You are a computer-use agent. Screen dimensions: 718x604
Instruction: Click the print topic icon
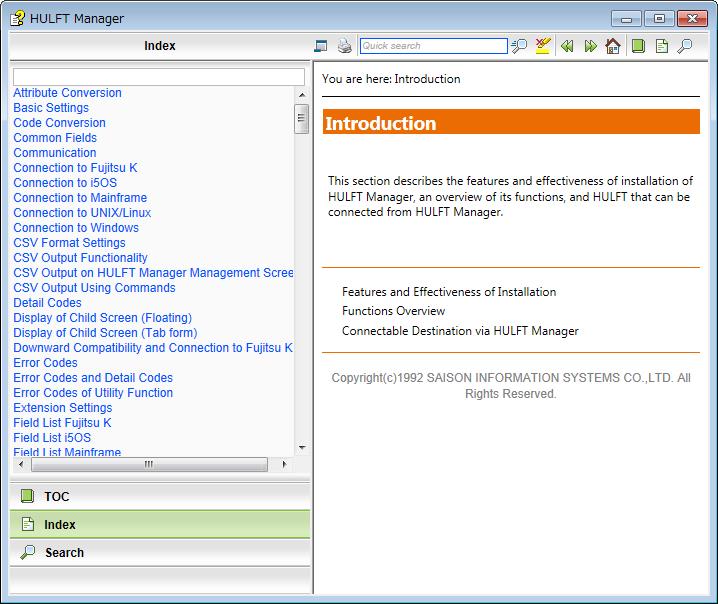coord(344,46)
